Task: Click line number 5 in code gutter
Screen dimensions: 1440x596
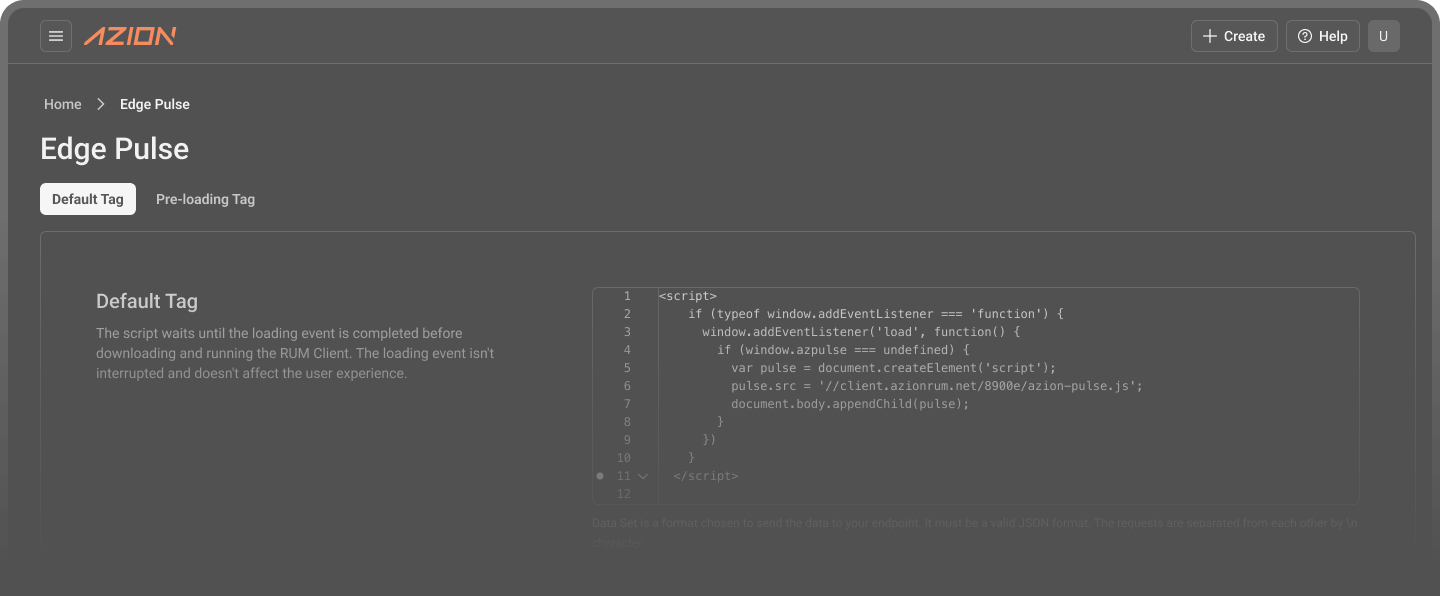Action: click(627, 368)
